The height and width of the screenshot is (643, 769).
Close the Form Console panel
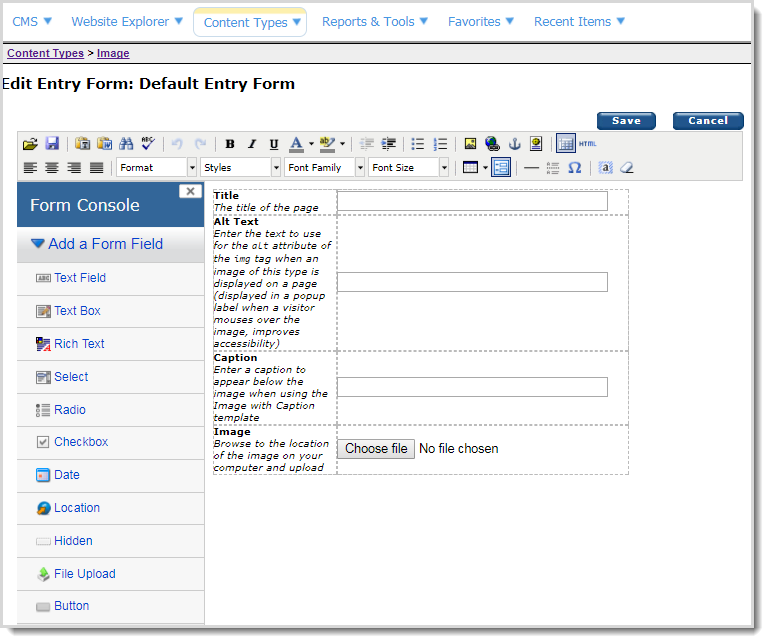(191, 192)
